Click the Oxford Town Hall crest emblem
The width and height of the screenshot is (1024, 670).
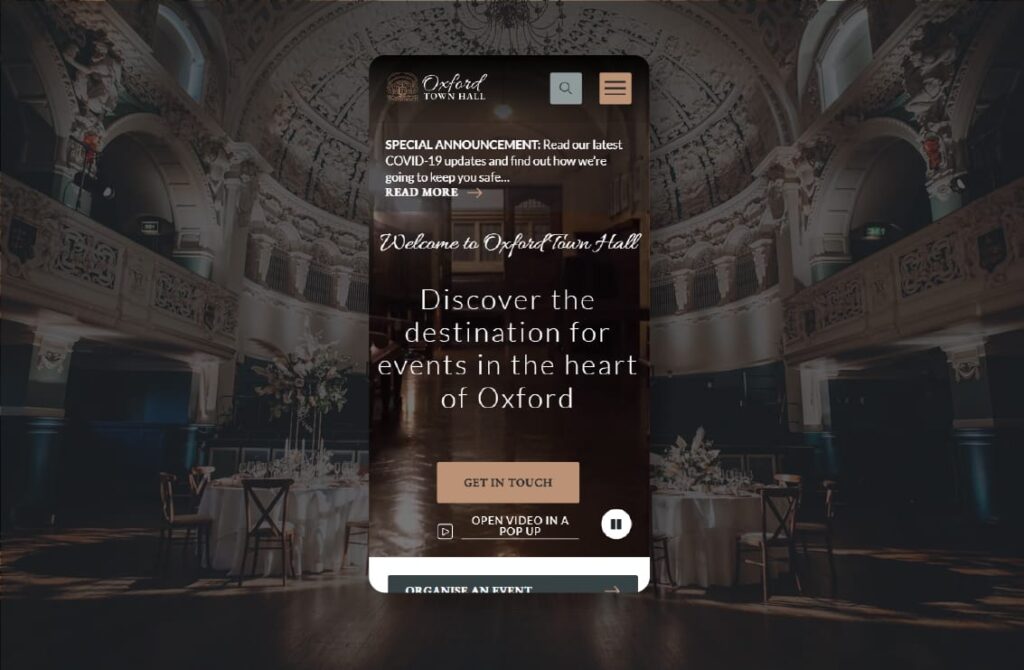[x=402, y=87]
